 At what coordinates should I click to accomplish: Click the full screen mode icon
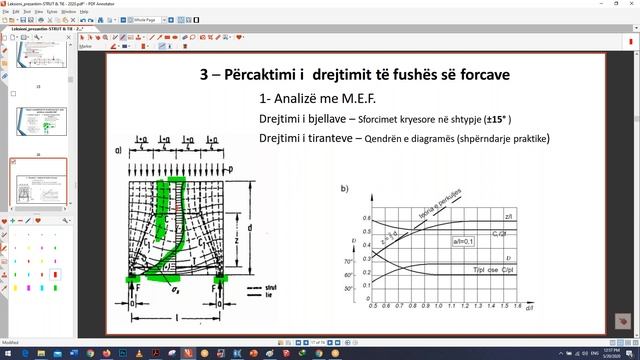[x=196, y=20]
